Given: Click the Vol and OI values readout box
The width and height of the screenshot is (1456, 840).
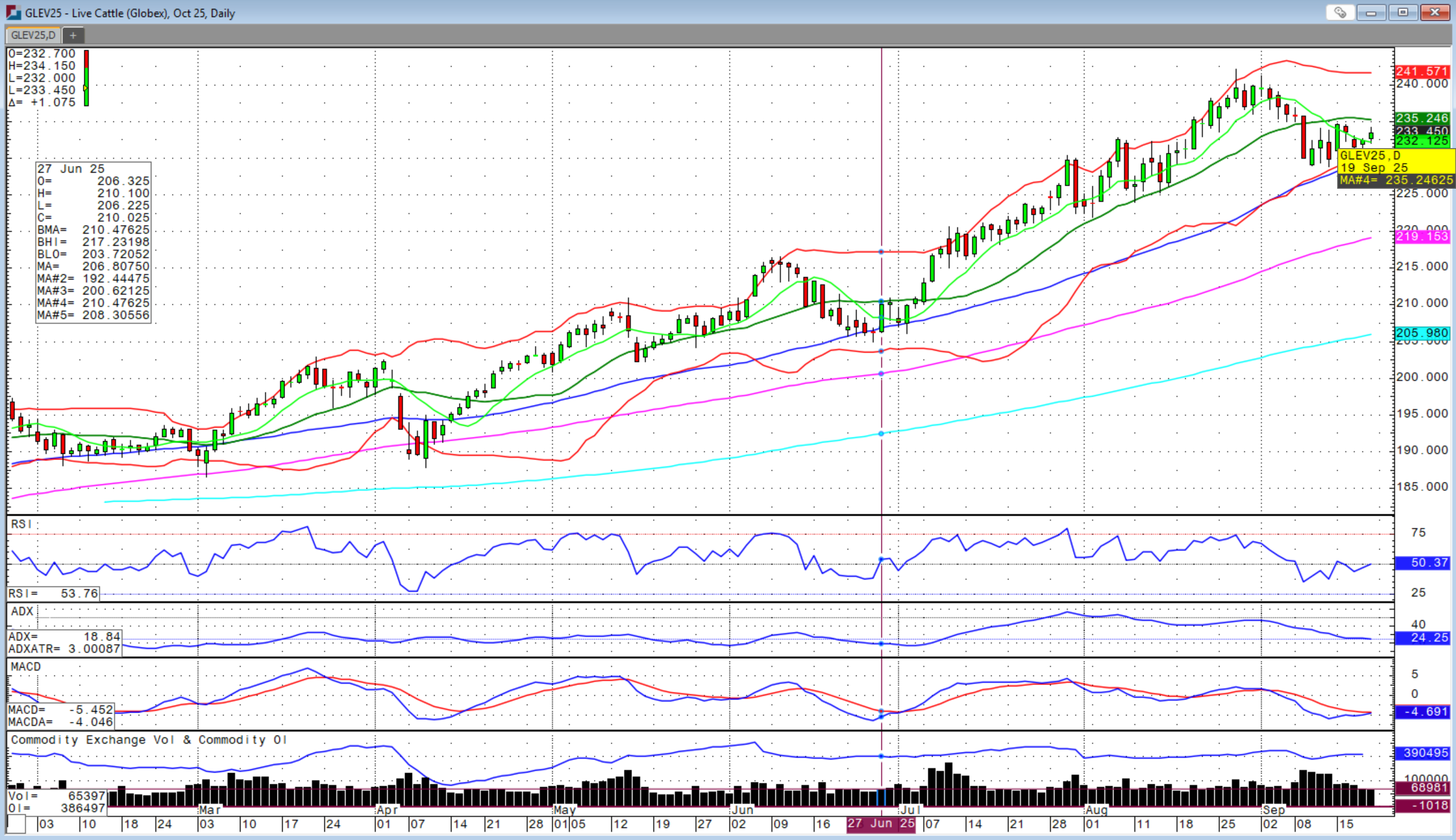Looking at the screenshot, I should pos(56,802).
